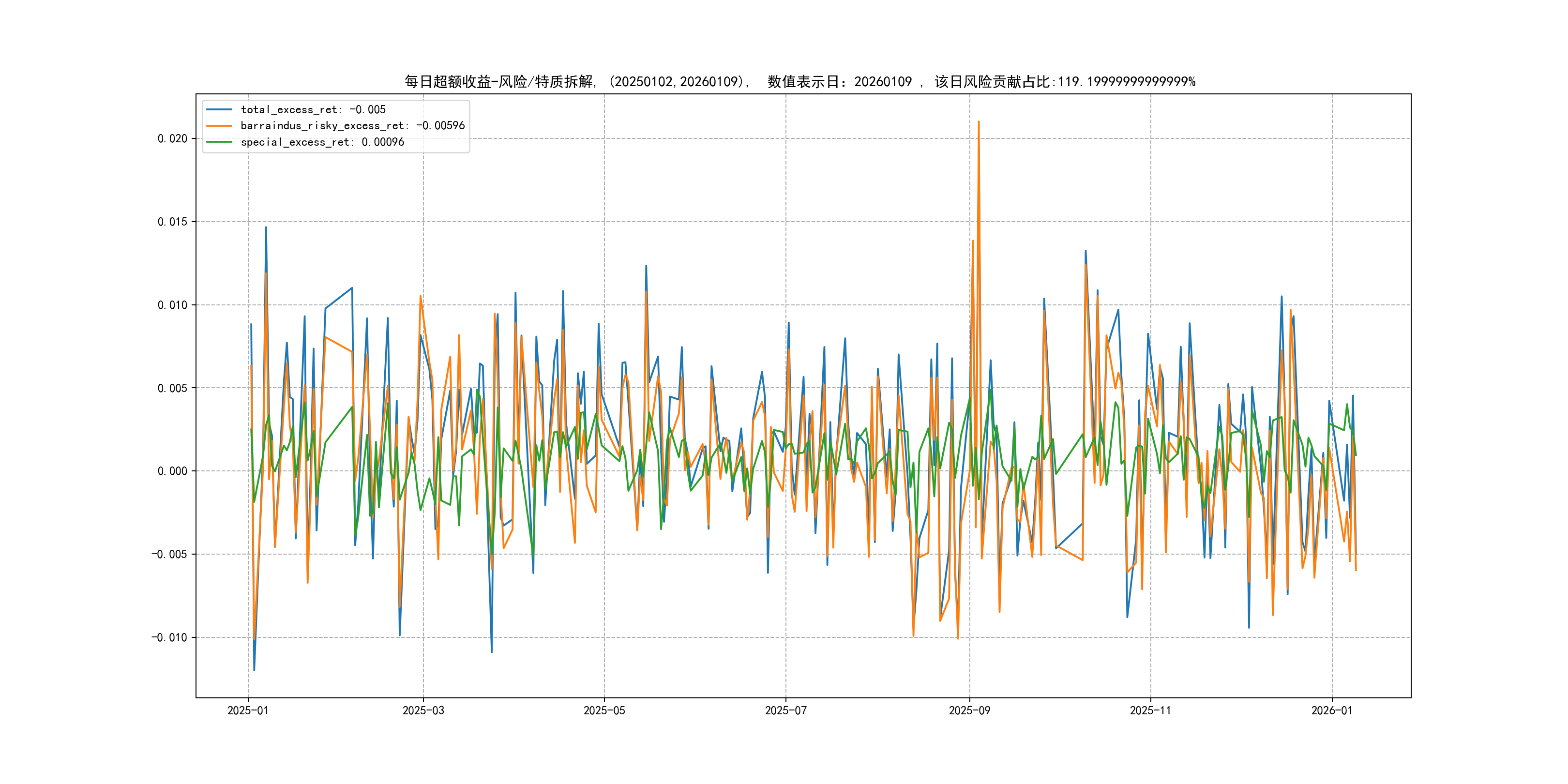
Task: Click the 0.000 y-axis tick label
Action: click(x=172, y=471)
